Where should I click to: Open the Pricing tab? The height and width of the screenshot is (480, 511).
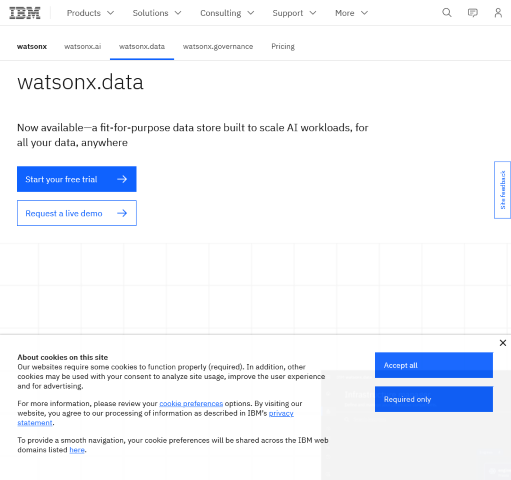coord(283,46)
